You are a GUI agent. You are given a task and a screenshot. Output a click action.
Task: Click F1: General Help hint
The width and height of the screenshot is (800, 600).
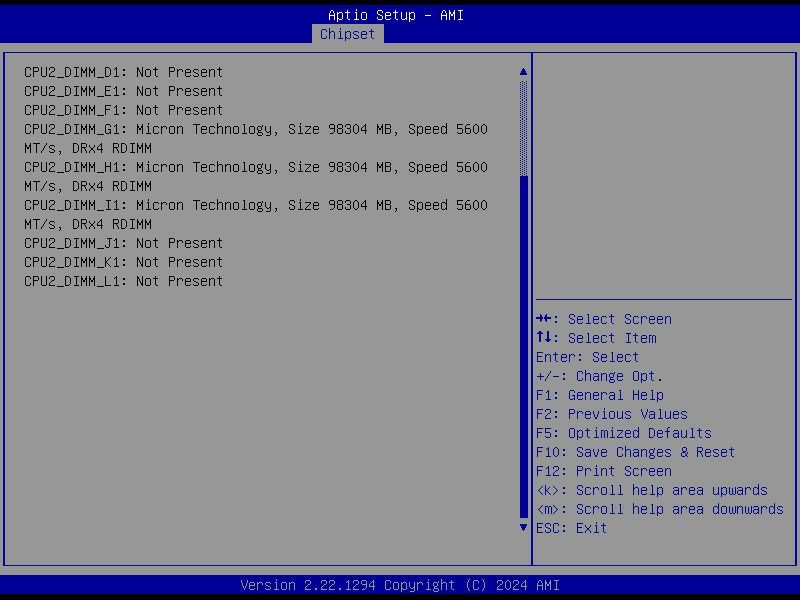point(600,395)
